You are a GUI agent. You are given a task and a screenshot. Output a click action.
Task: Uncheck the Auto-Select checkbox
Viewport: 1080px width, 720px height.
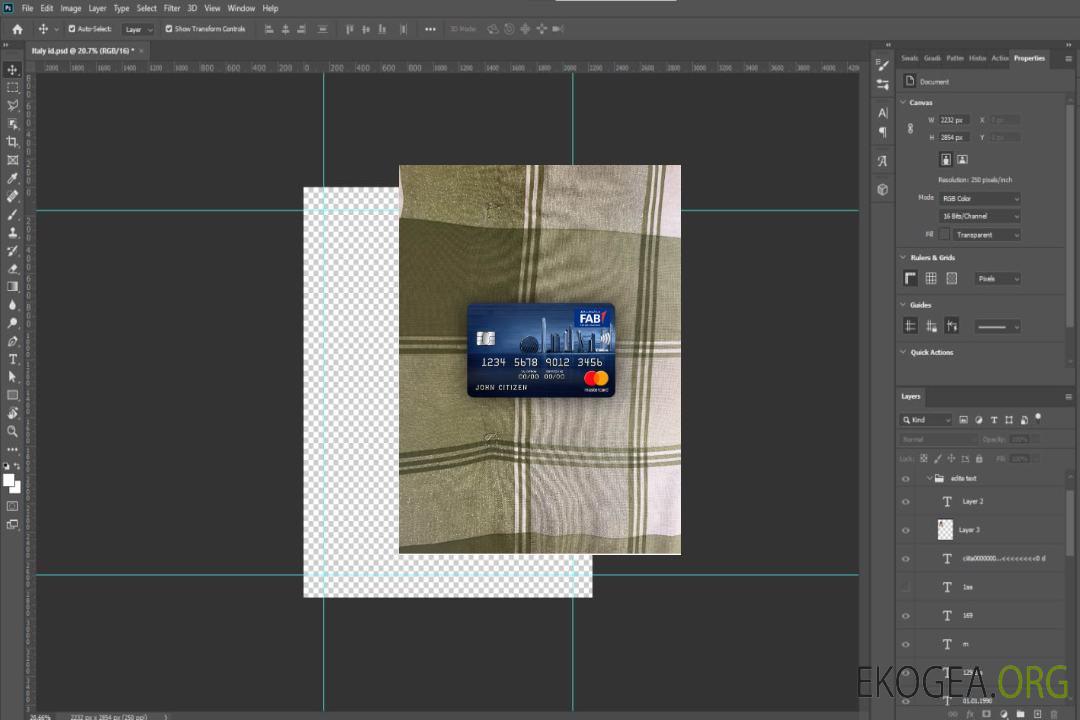(x=71, y=29)
